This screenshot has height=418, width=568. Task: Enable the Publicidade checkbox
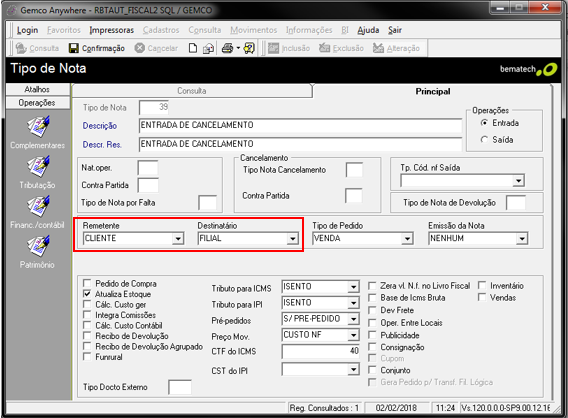(x=372, y=335)
